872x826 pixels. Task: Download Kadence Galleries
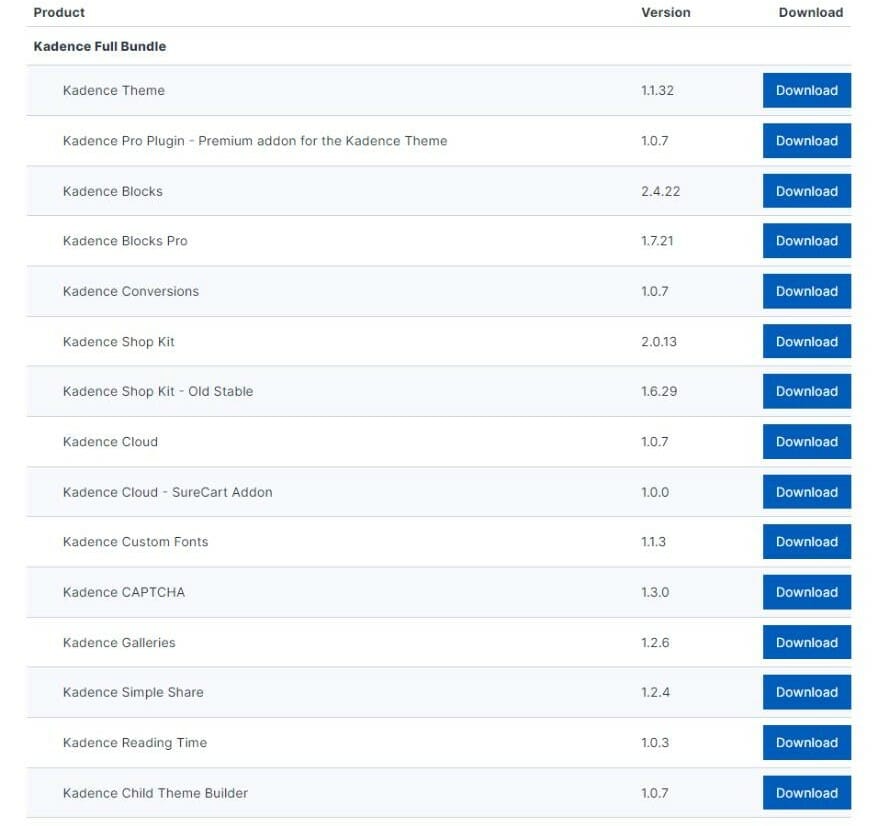pyautogui.click(x=806, y=642)
